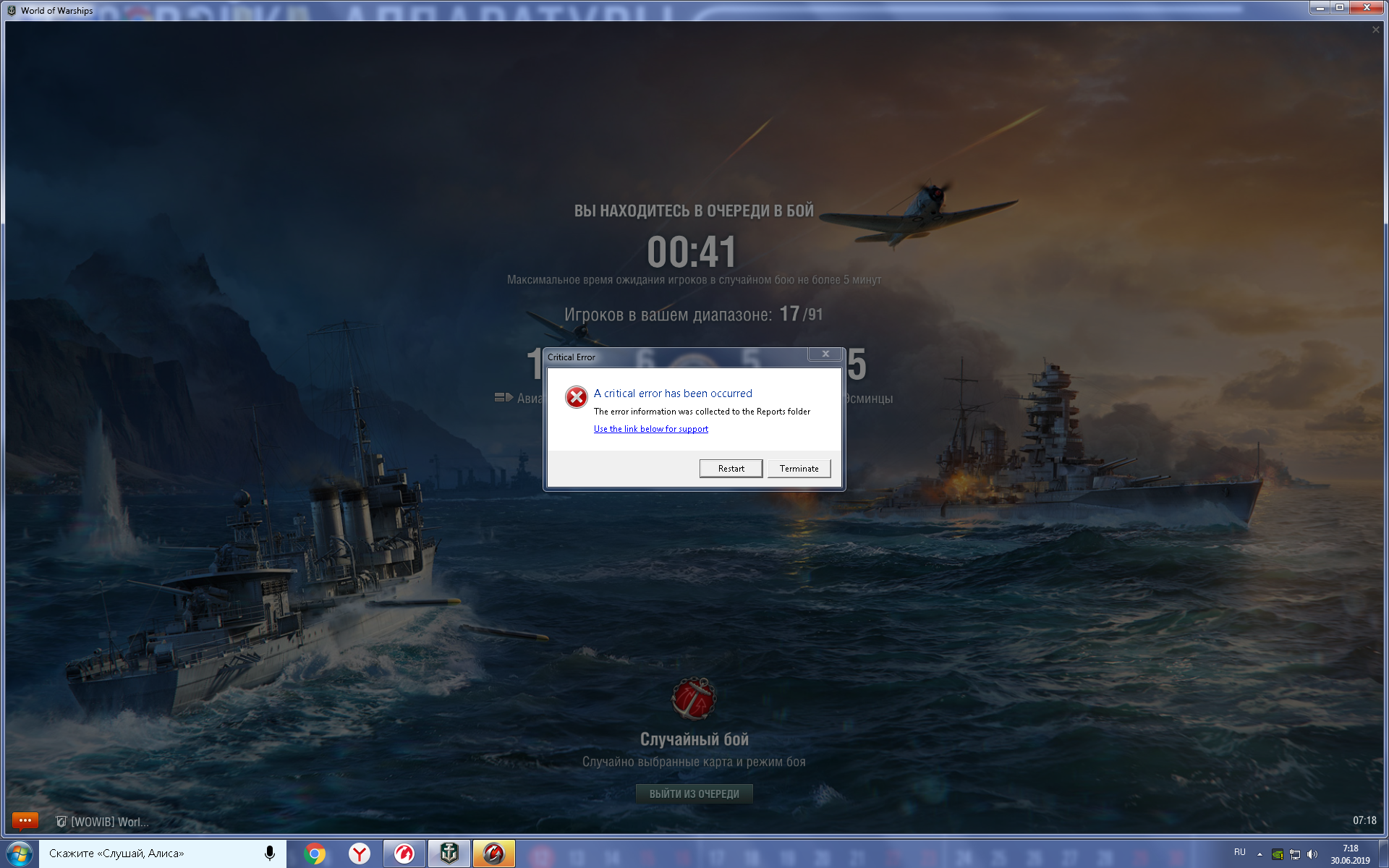Click the 'ВЫ НАХОДИТЕСЬ В ОЧЕРЕДИ В БОЙ' heading

(x=694, y=210)
